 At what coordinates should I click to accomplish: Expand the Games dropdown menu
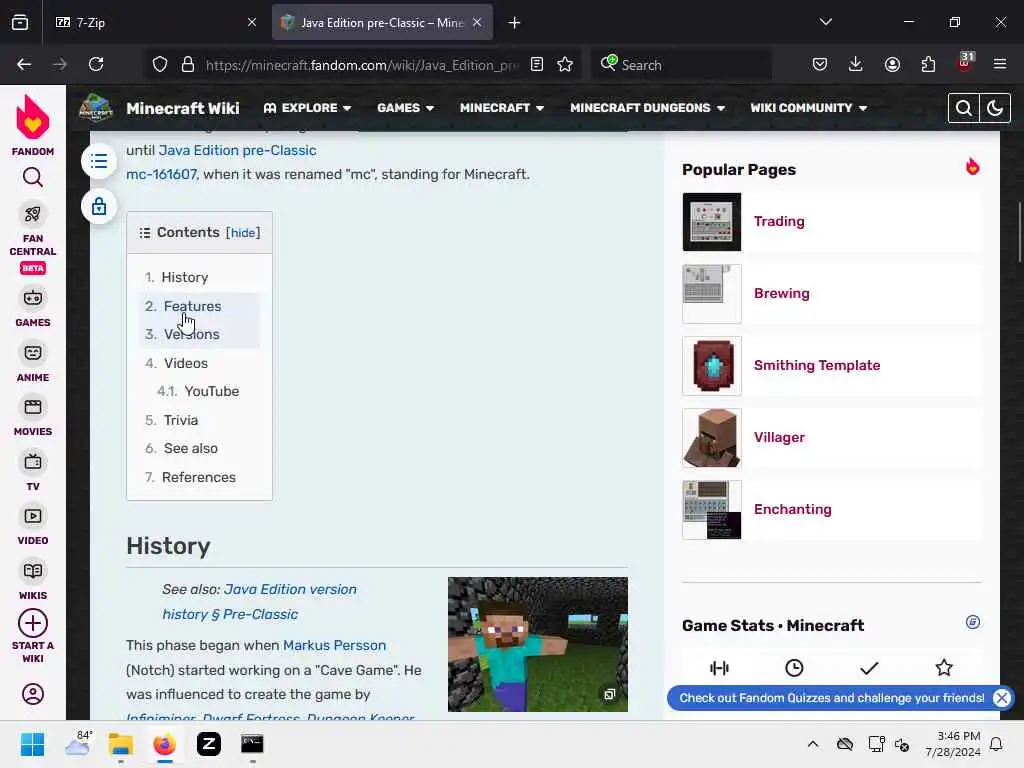point(406,108)
